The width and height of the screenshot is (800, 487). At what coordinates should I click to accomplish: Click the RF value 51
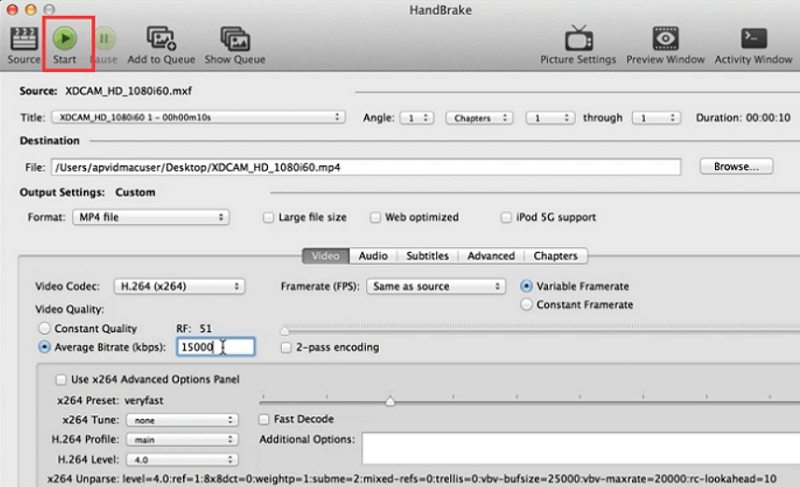[x=206, y=328]
